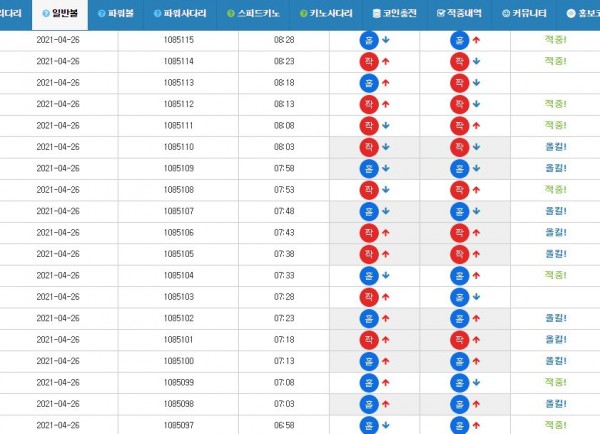Click the green icon beside 스피드키노
The height and width of the screenshot is (434, 600).
pos(231,14)
